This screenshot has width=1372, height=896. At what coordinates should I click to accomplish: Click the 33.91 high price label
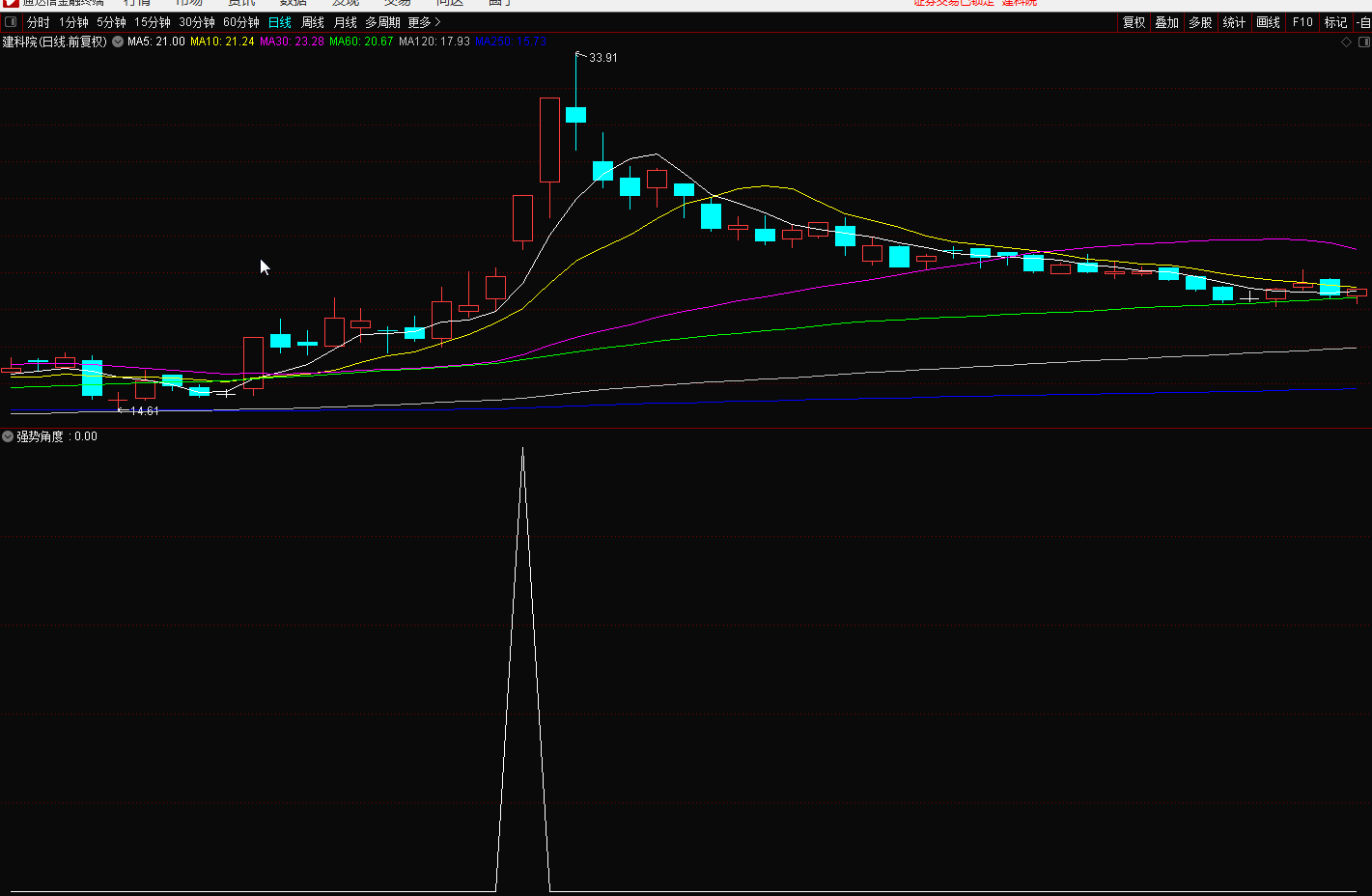(x=603, y=58)
